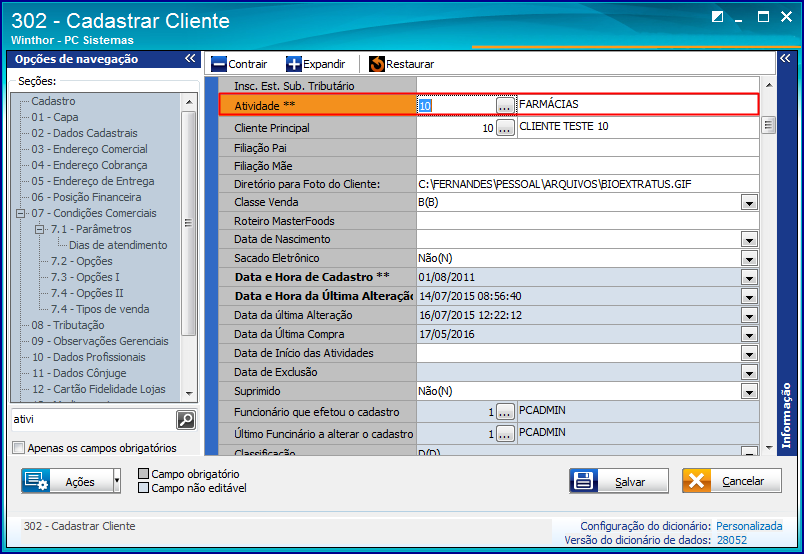Click the form grid scroll down arrow

pos(769,447)
